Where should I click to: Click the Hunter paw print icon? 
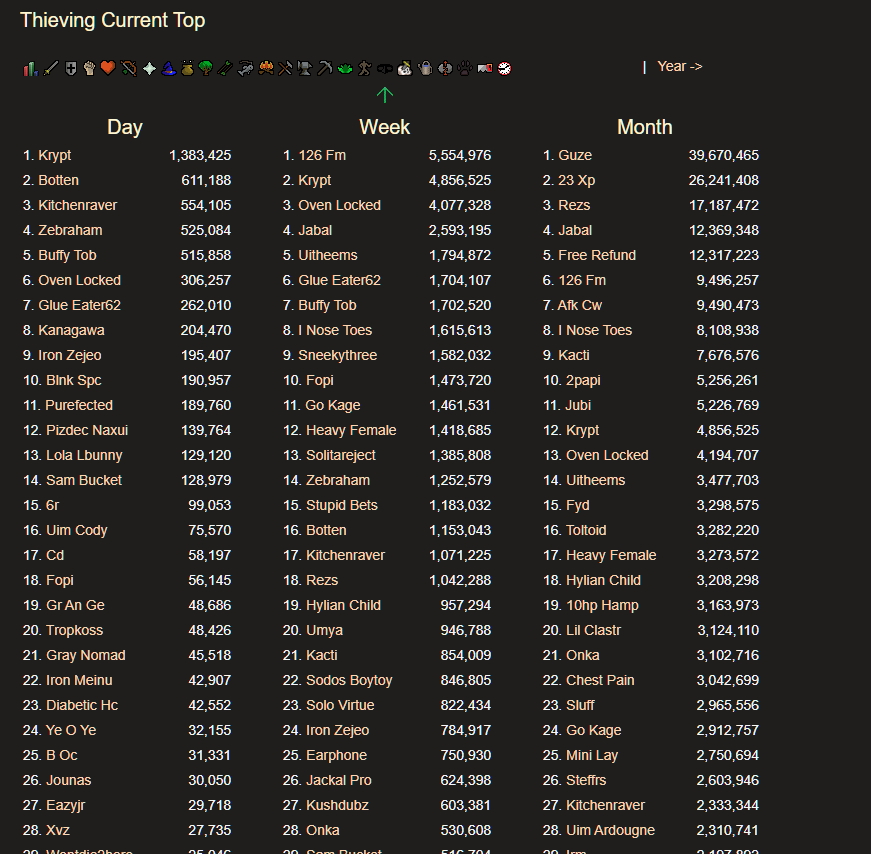[x=465, y=67]
